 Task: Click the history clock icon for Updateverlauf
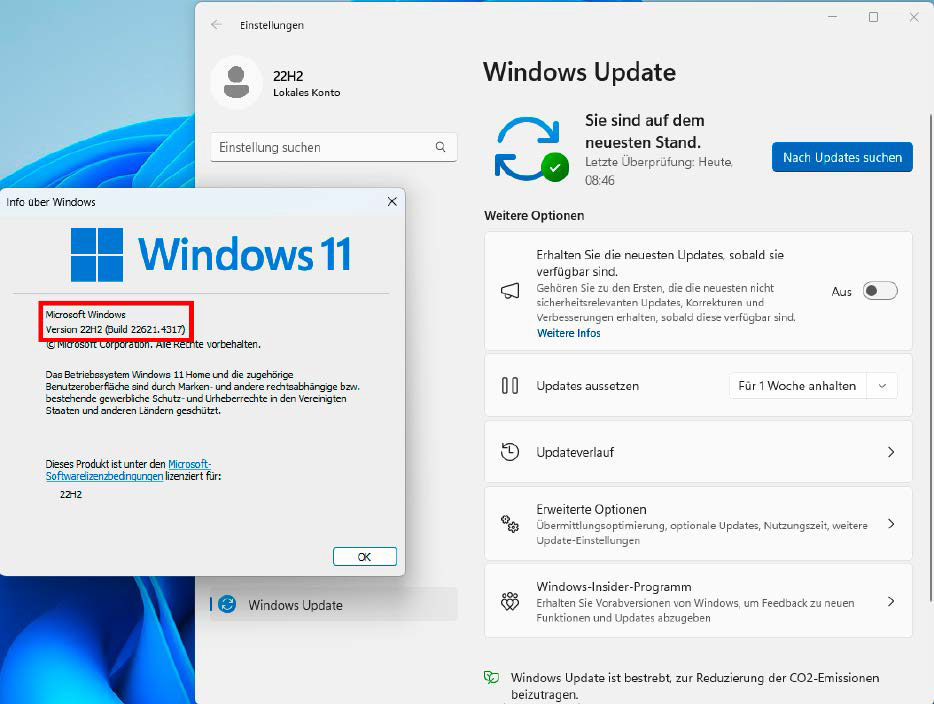tap(510, 451)
